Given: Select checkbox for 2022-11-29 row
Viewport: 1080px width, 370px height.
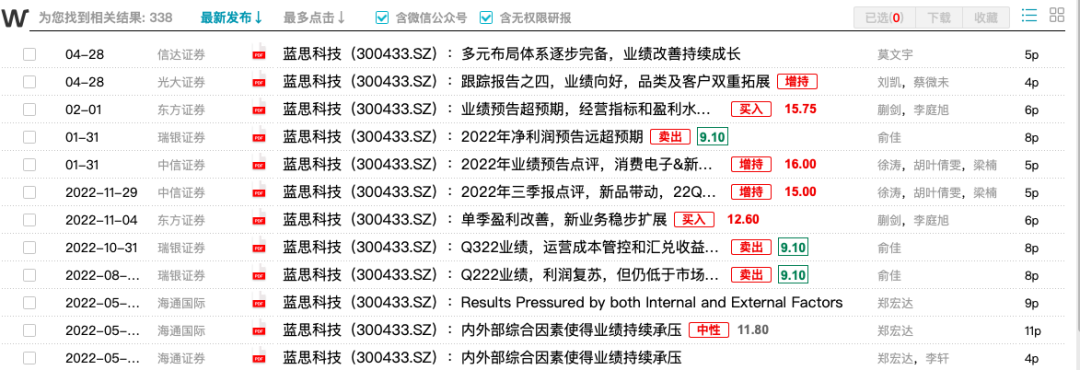Looking at the screenshot, I should [x=30, y=192].
